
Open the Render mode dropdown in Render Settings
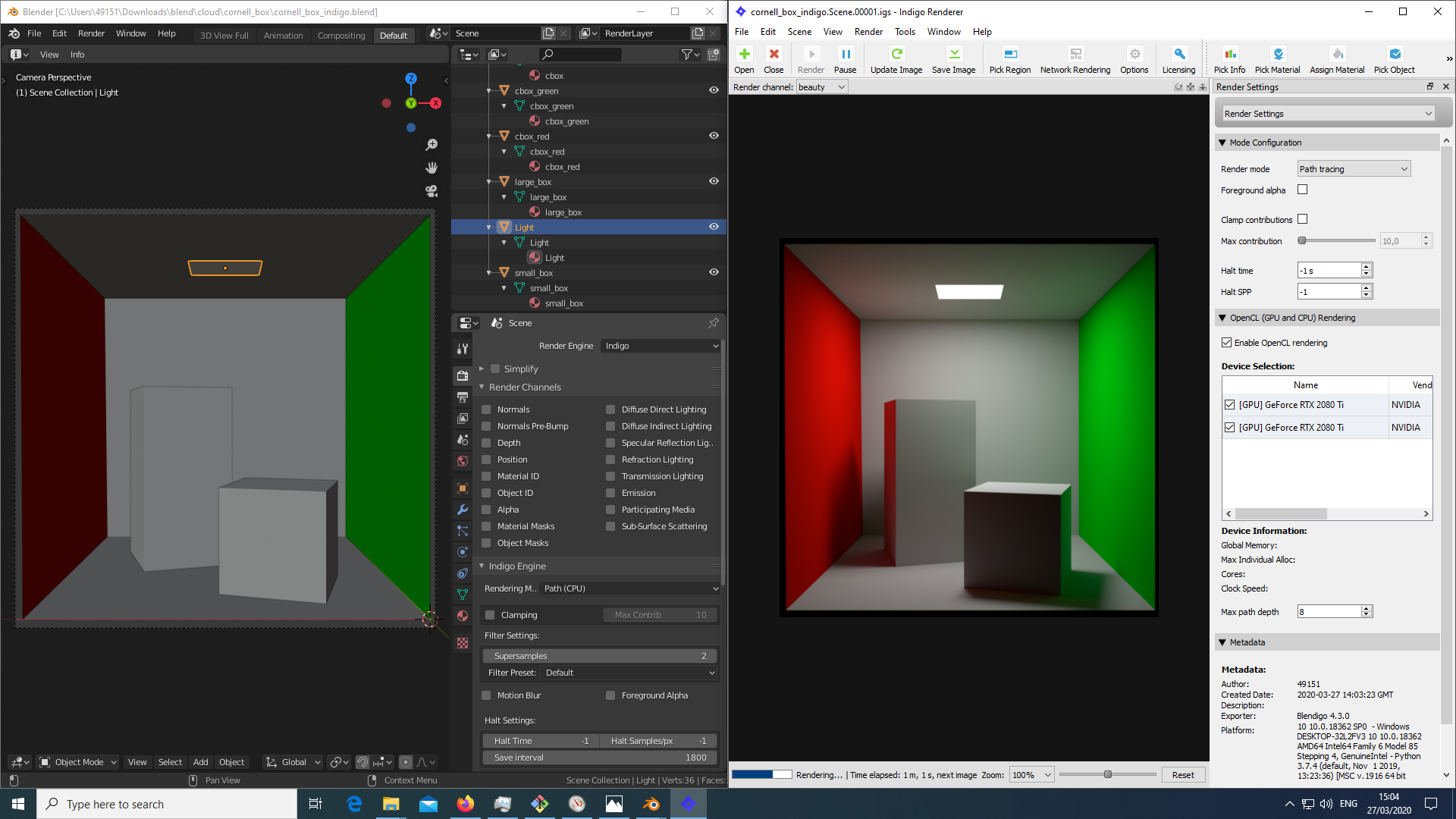point(1352,168)
